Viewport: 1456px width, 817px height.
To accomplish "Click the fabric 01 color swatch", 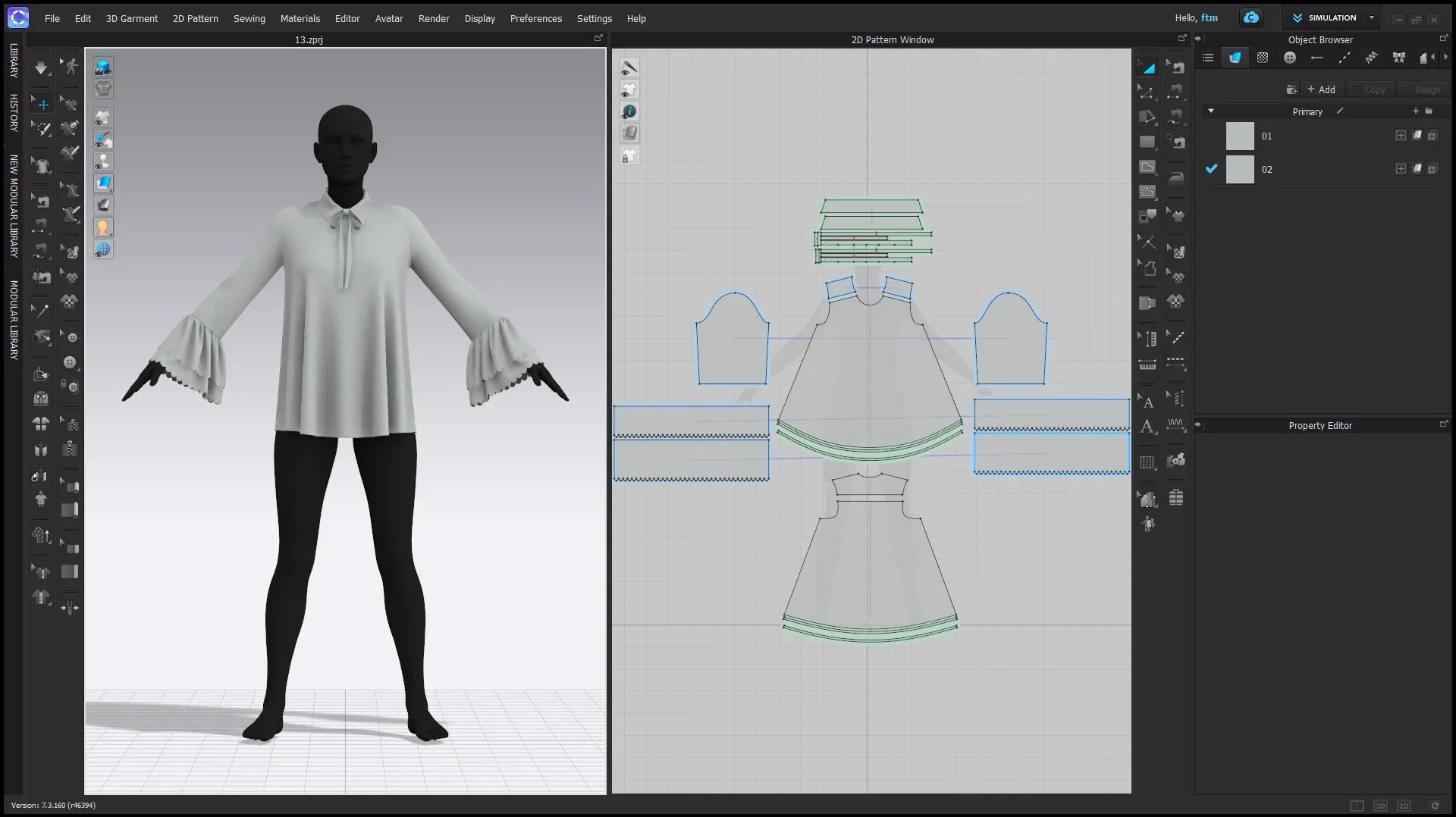I will (x=1240, y=136).
